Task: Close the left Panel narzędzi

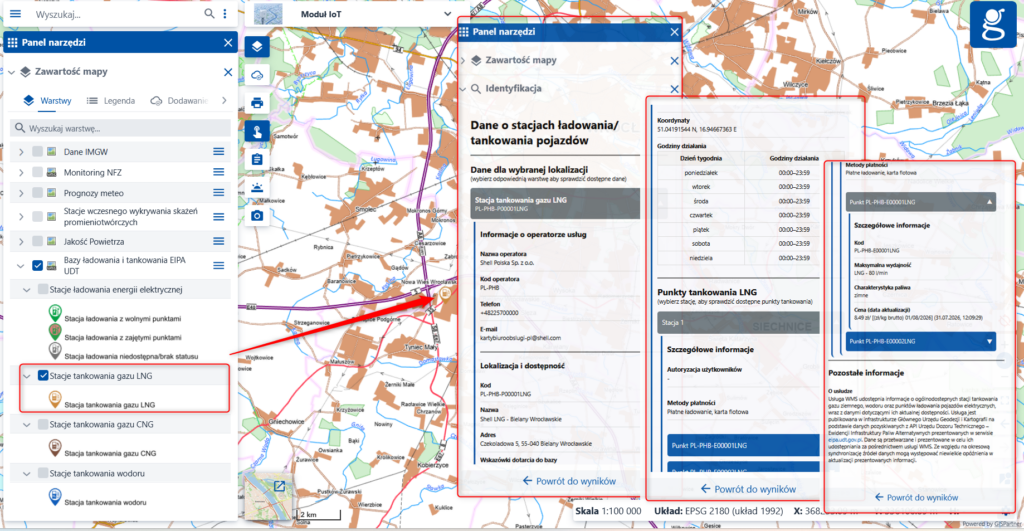Action: click(x=228, y=42)
